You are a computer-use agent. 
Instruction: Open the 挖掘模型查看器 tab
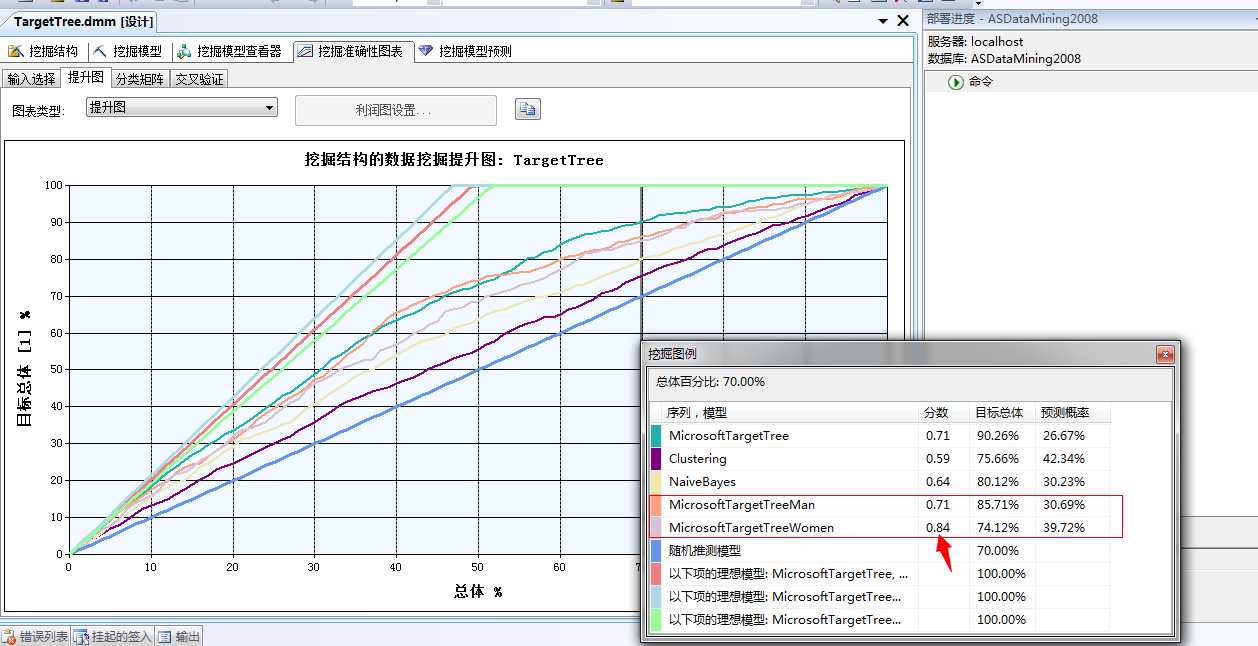click(230, 51)
